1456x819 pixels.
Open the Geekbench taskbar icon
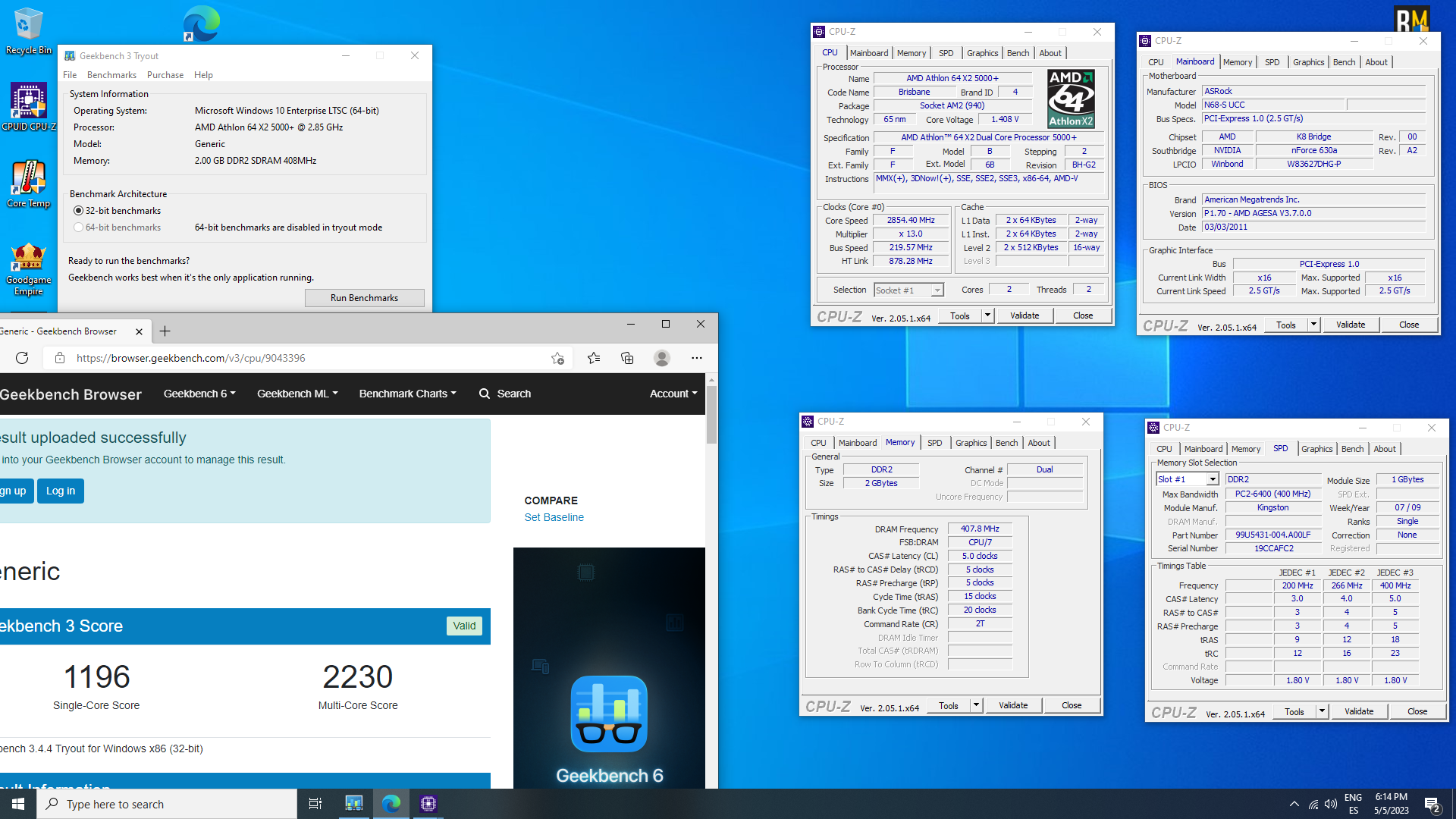click(354, 804)
